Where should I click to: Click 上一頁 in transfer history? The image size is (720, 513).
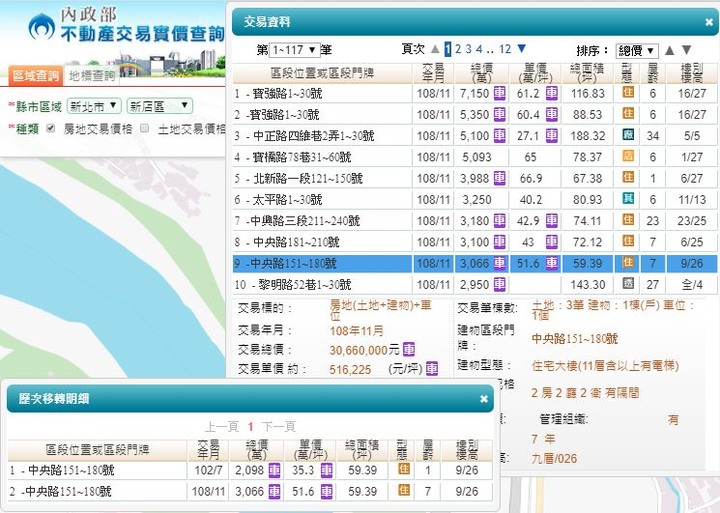click(x=222, y=427)
